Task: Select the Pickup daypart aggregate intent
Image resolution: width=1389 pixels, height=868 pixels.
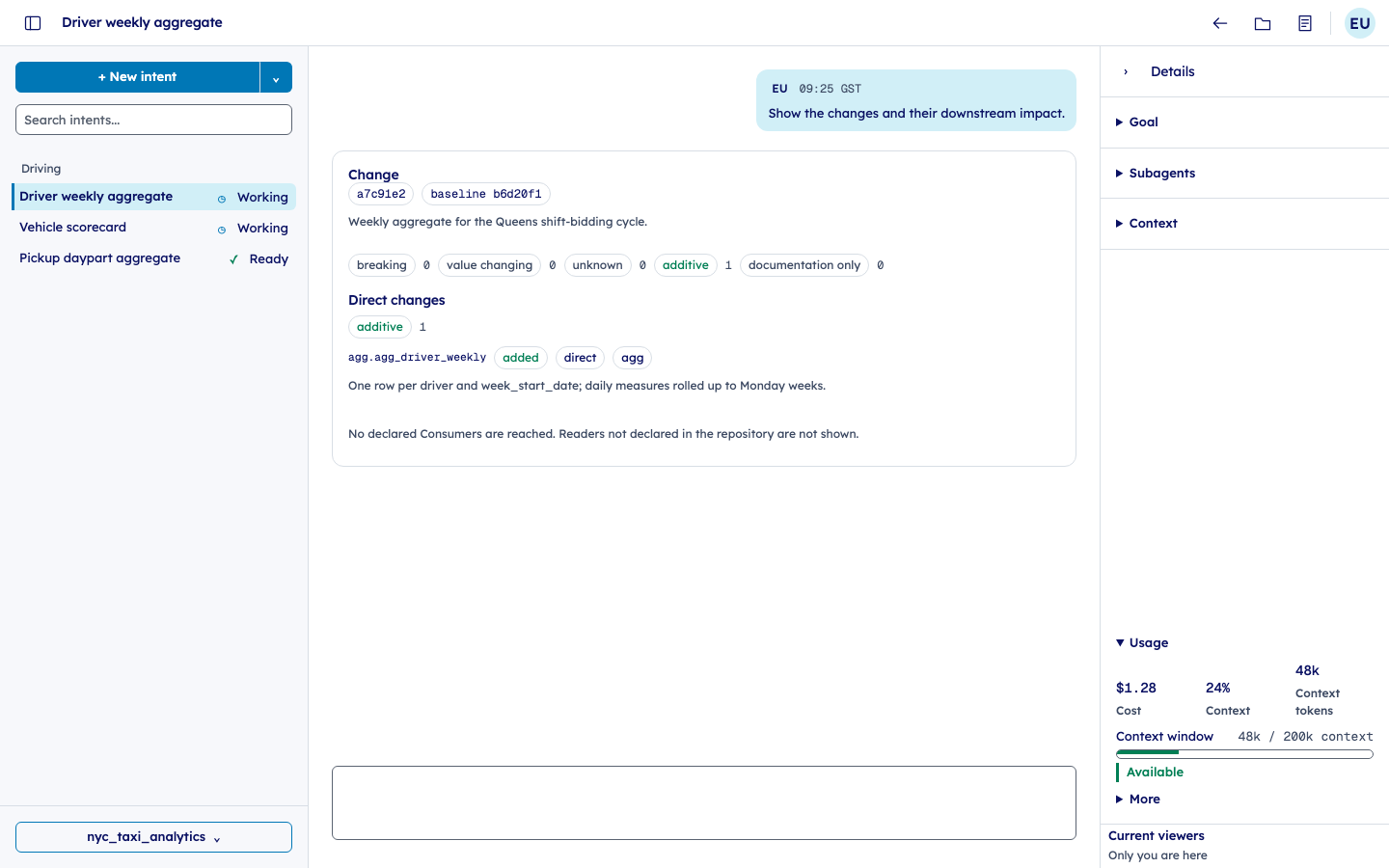Action: [154, 258]
